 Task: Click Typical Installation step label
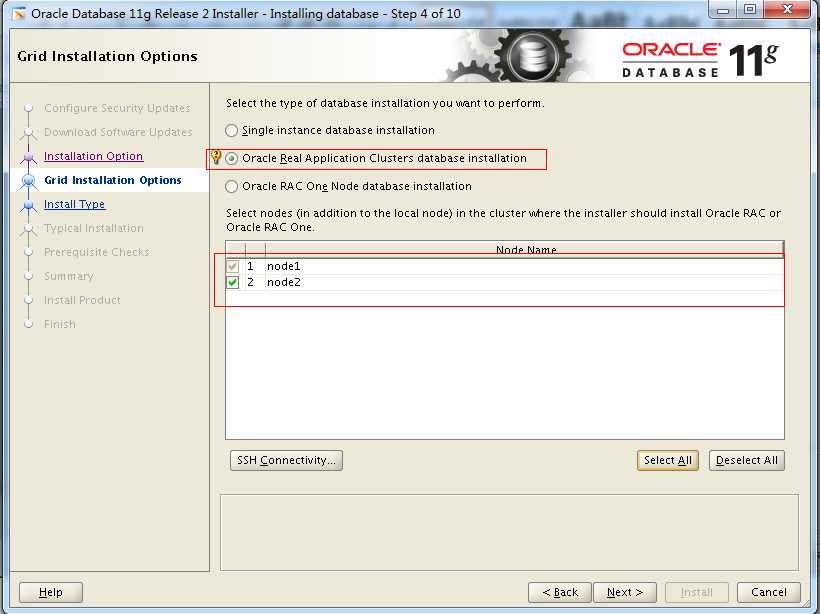point(94,229)
